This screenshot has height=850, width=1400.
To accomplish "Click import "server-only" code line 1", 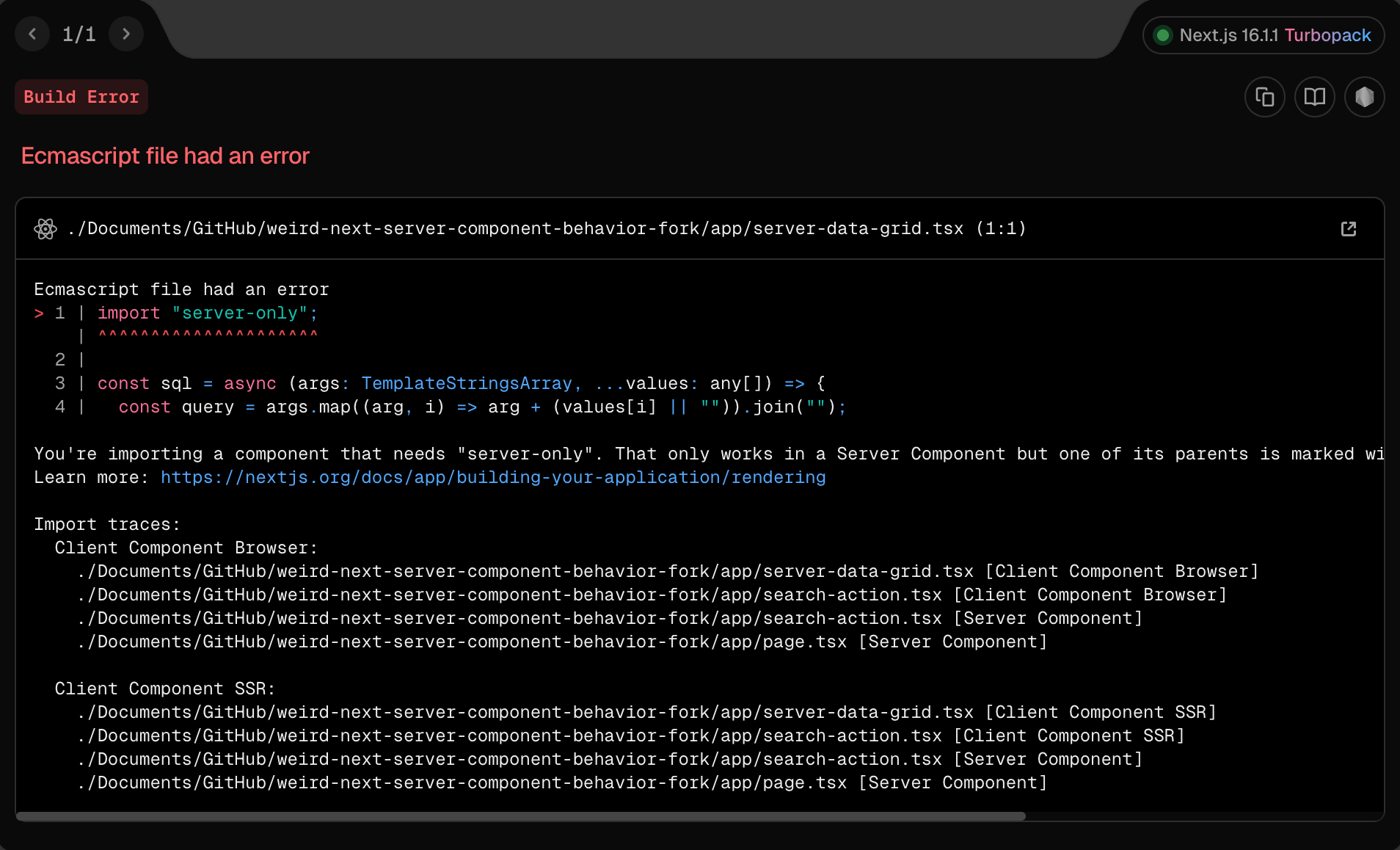I will point(208,313).
